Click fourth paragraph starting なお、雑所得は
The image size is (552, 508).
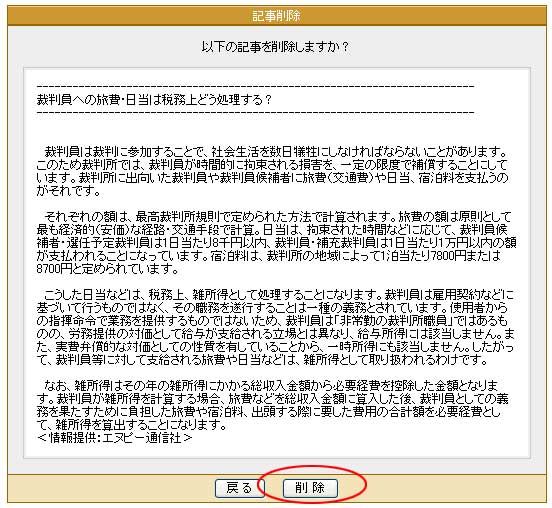click(272, 405)
